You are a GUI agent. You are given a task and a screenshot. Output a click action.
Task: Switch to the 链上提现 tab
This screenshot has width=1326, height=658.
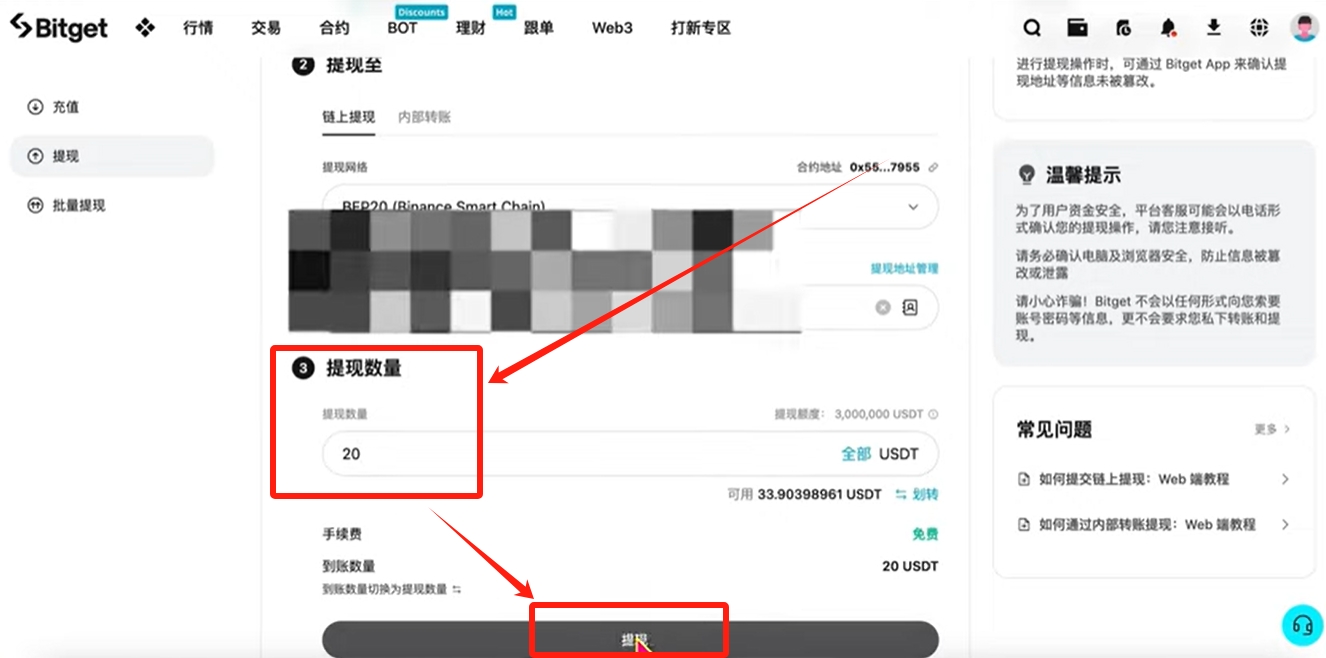(348, 117)
